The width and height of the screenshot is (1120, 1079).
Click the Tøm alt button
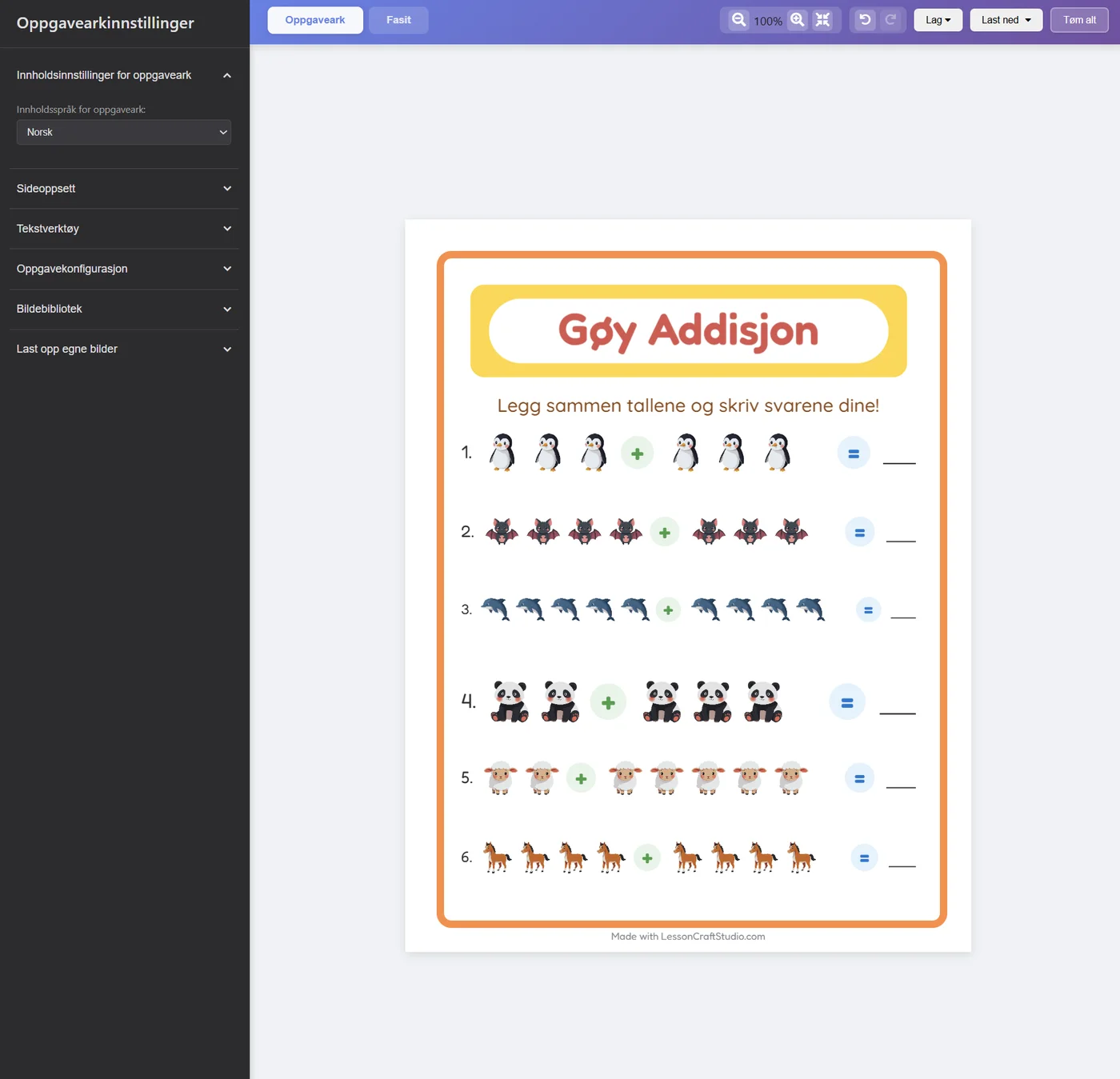(x=1079, y=20)
